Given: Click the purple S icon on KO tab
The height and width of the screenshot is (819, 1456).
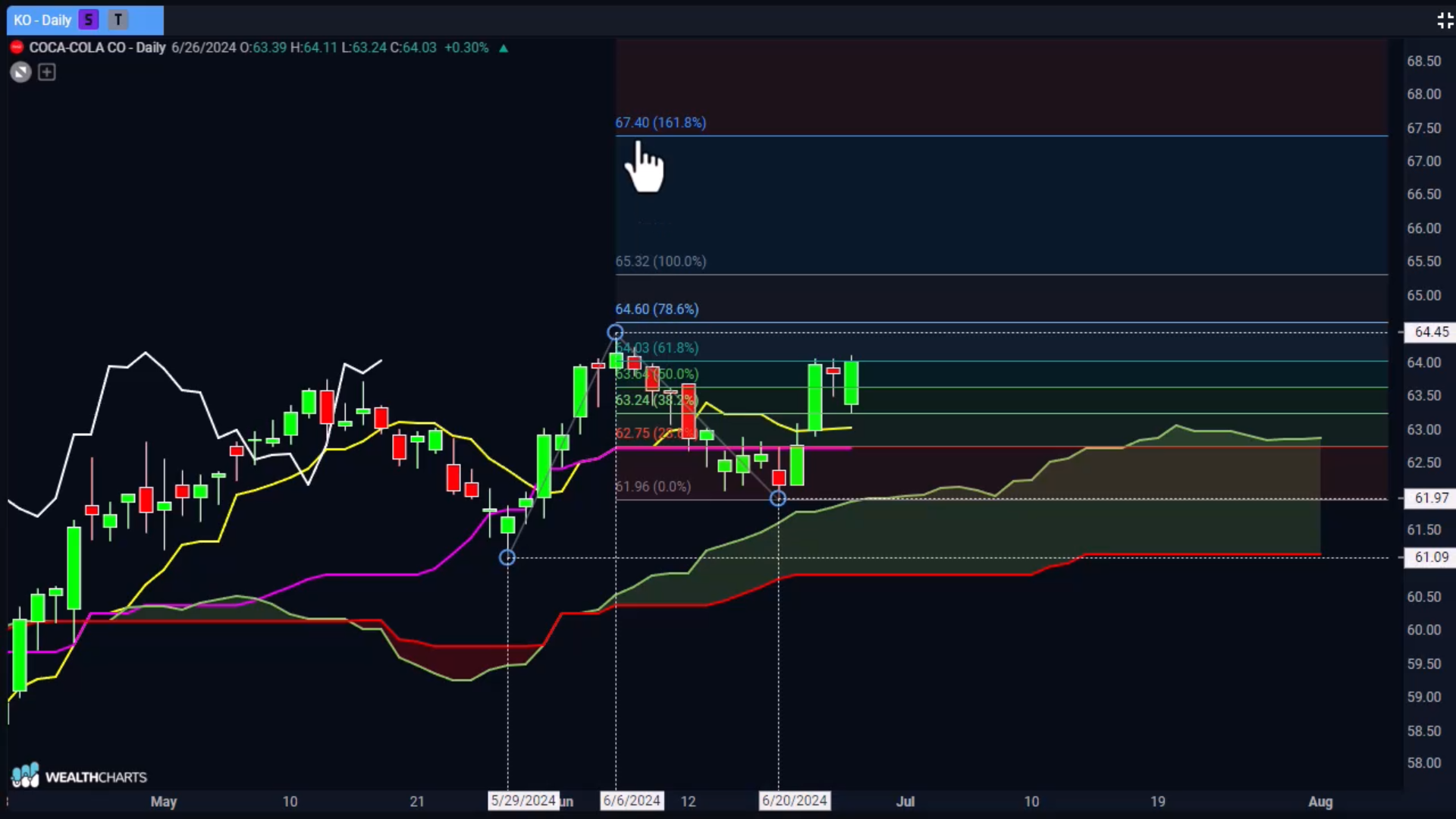Looking at the screenshot, I should 89,20.
